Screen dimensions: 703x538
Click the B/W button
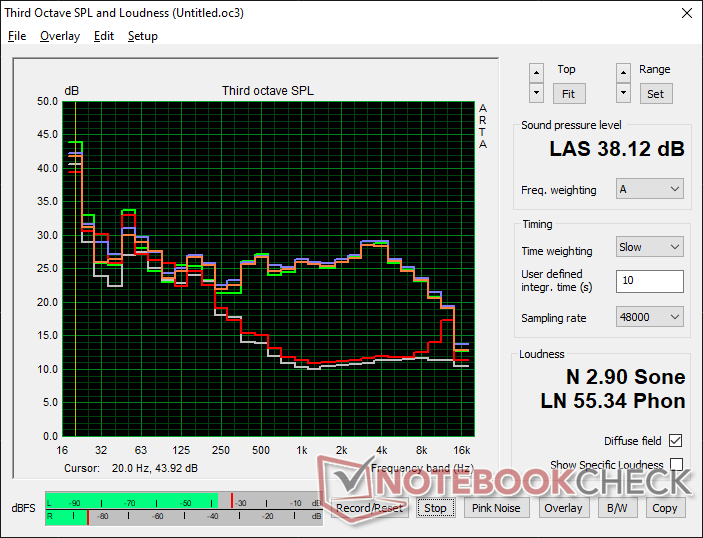[x=617, y=508]
